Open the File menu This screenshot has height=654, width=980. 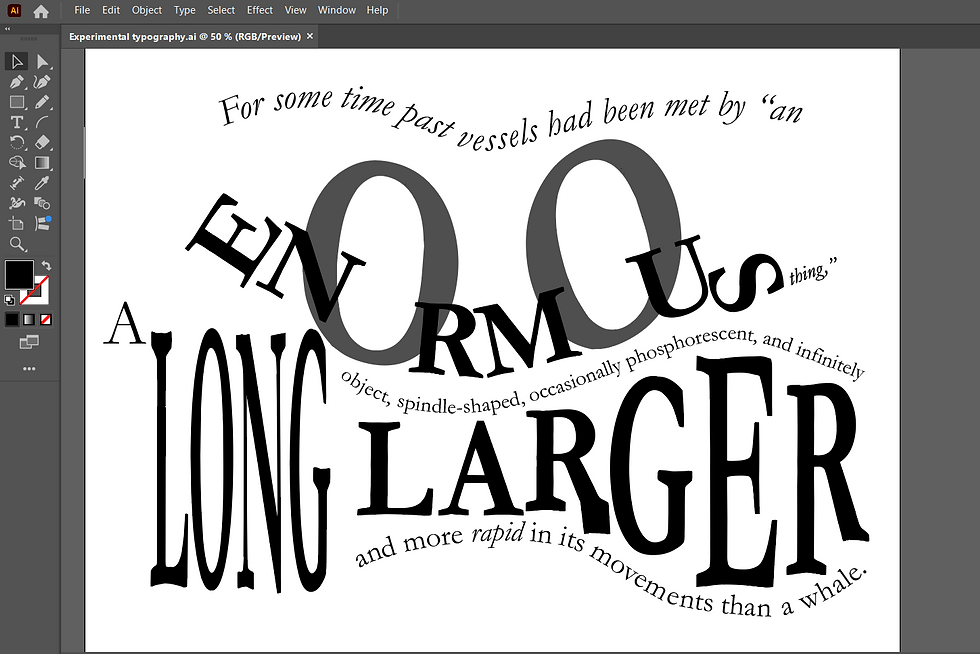pyautogui.click(x=82, y=10)
